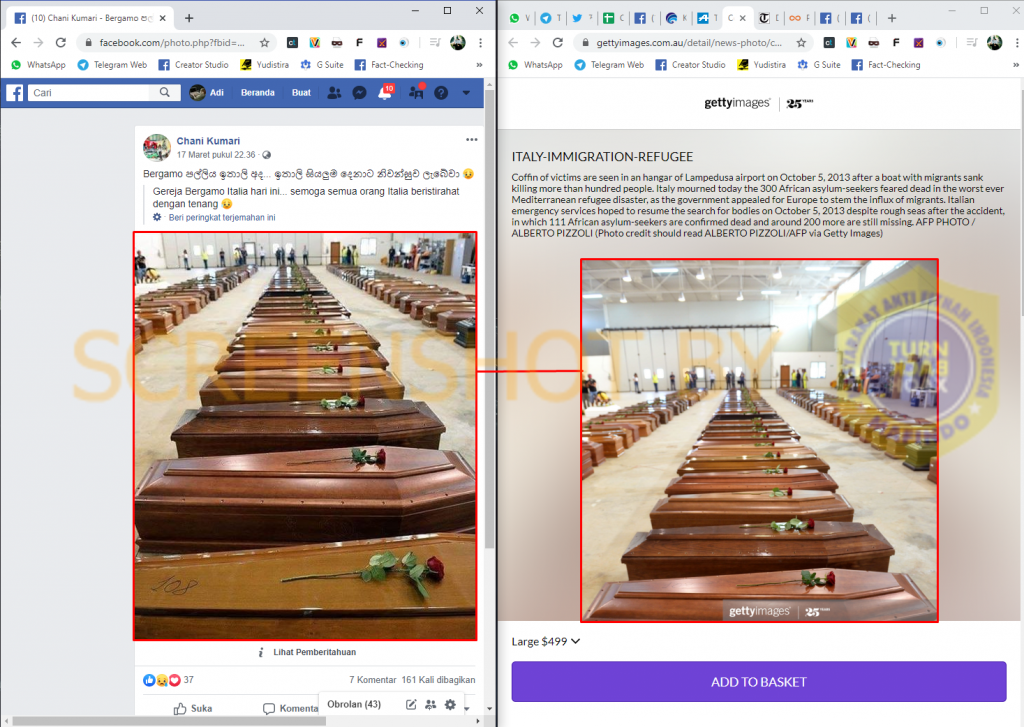
Task: Open a new tab in the right browser window
Action: [892, 18]
